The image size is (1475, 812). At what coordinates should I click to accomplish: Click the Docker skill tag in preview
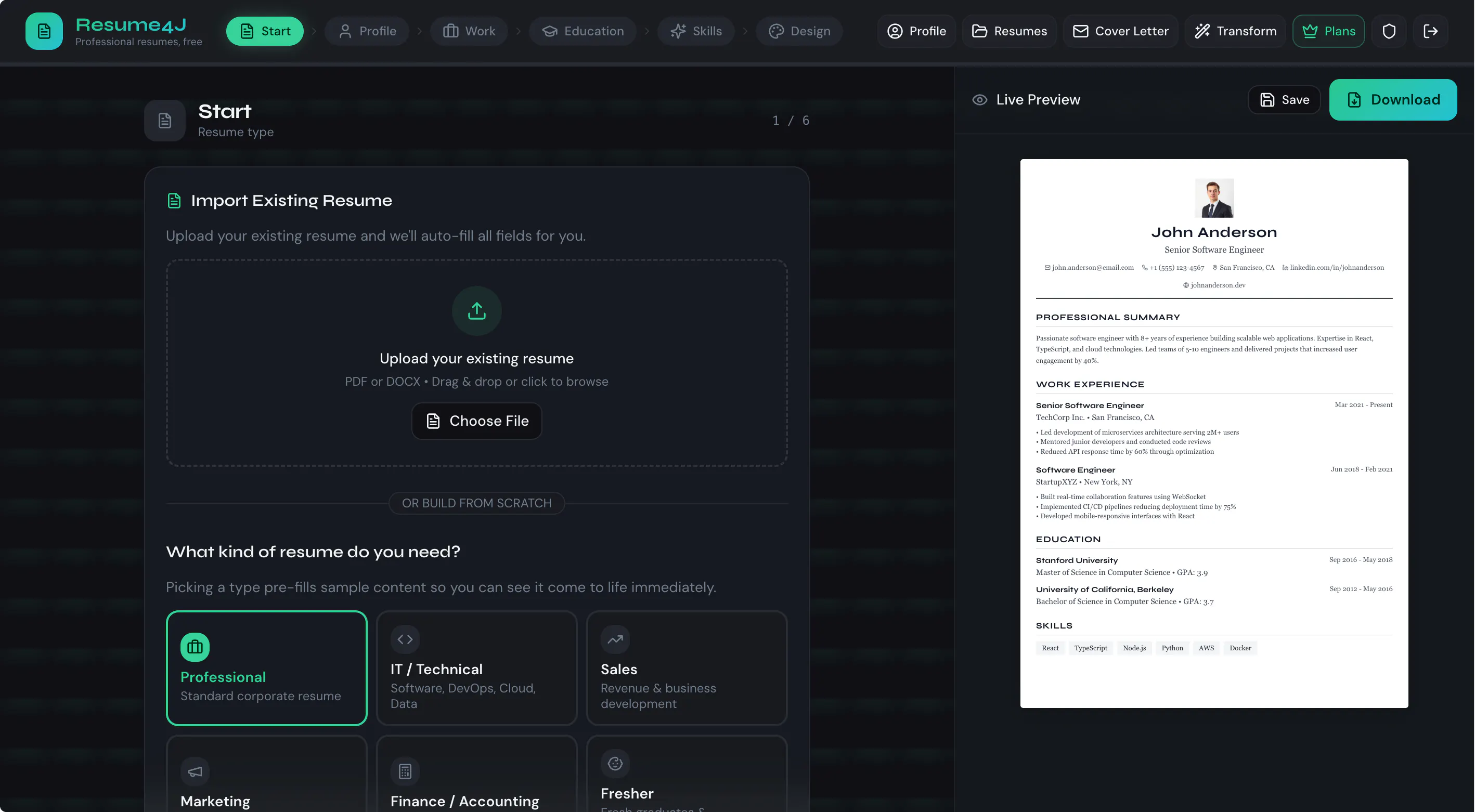coord(1240,648)
